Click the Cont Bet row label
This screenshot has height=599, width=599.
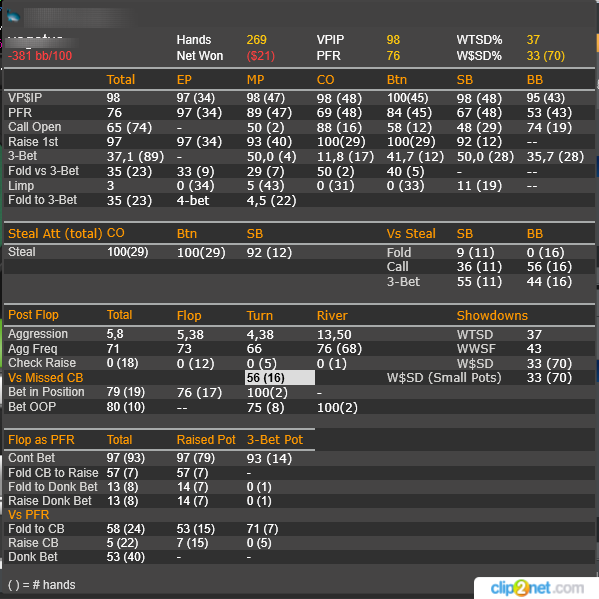(x=32, y=458)
